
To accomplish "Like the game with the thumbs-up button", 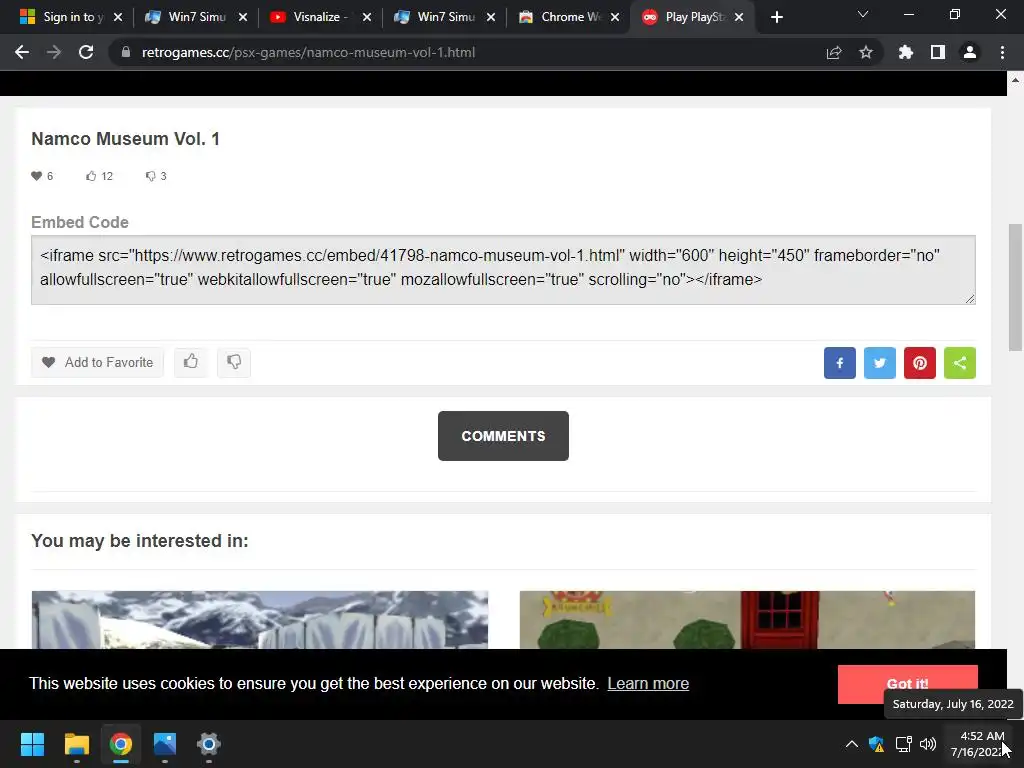I will 191,362.
